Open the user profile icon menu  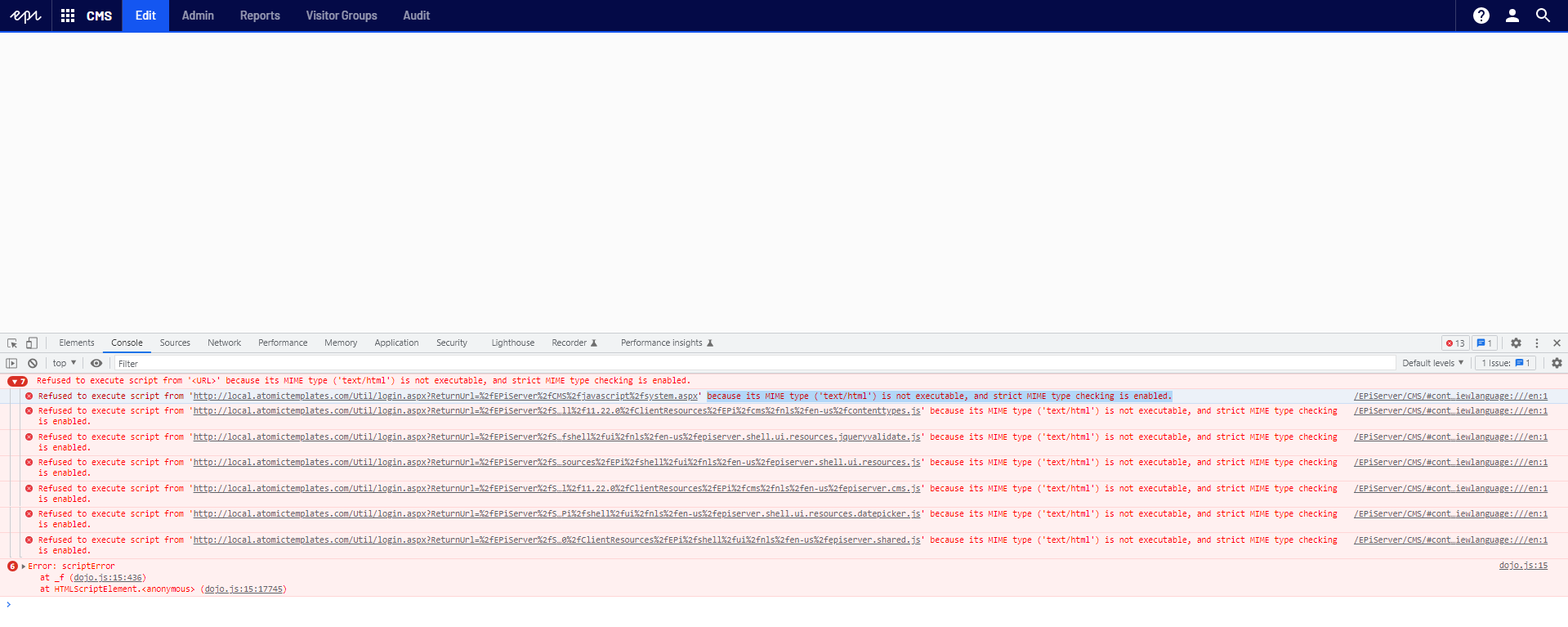pyautogui.click(x=1512, y=16)
